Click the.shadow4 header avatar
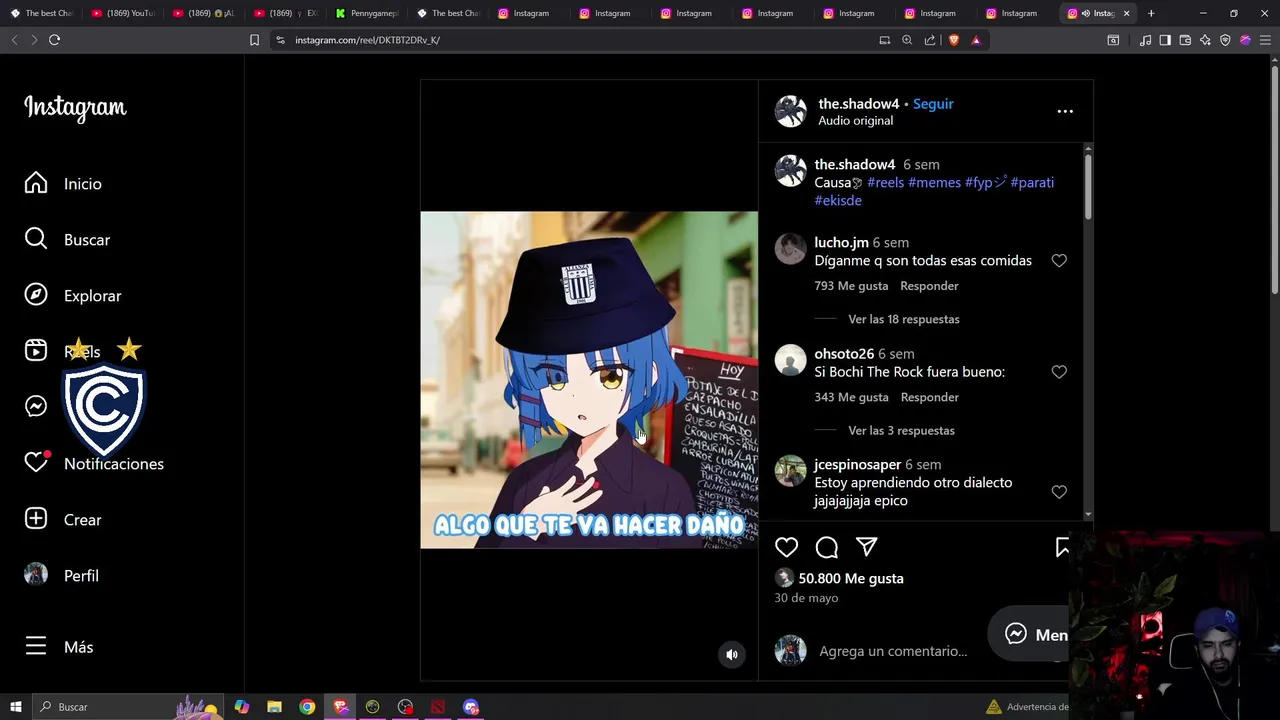The image size is (1280, 720). pos(790,111)
